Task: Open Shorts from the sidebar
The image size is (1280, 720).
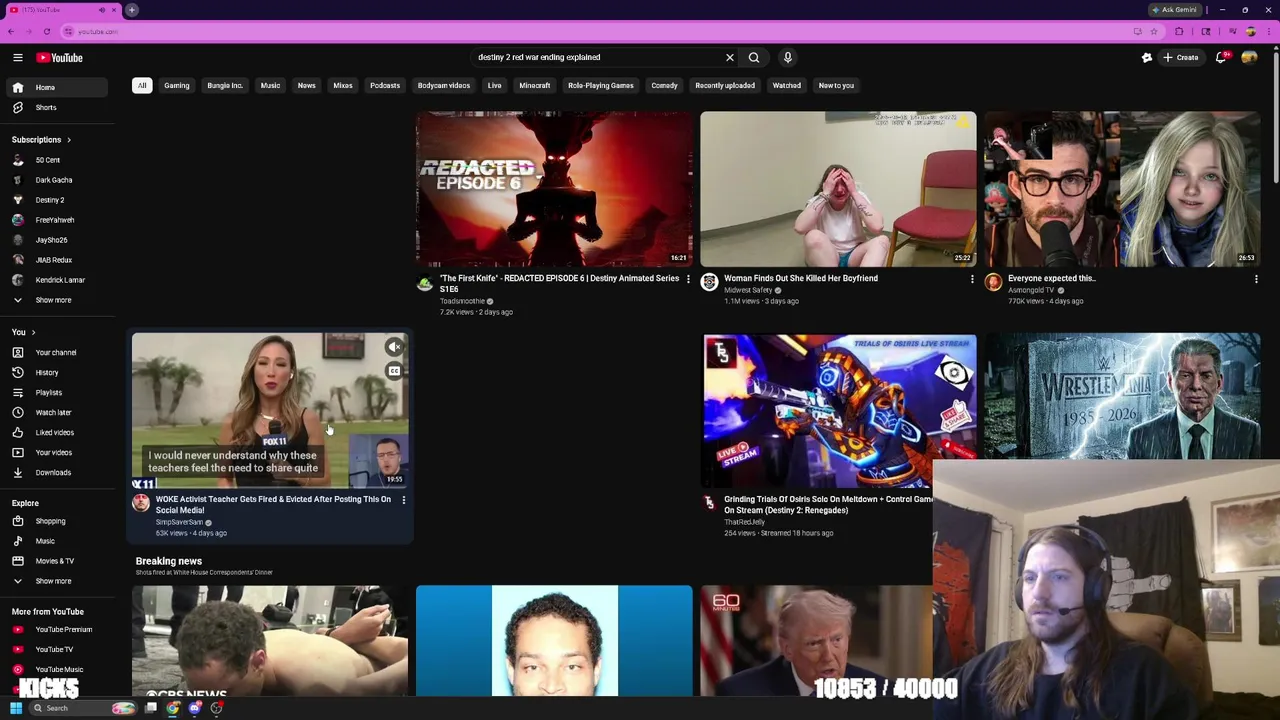Action: point(55,108)
